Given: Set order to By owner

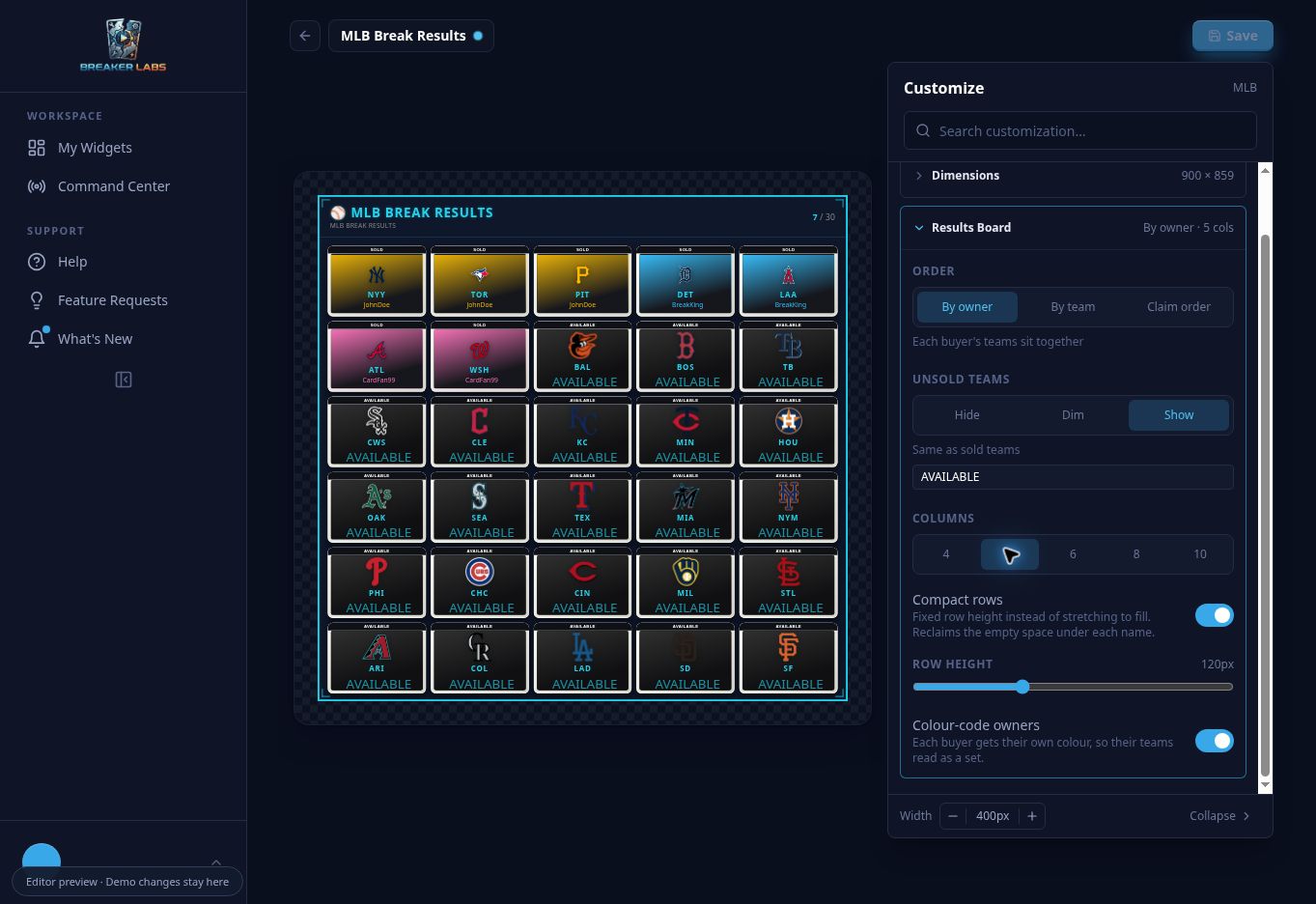Looking at the screenshot, I should coord(967,307).
